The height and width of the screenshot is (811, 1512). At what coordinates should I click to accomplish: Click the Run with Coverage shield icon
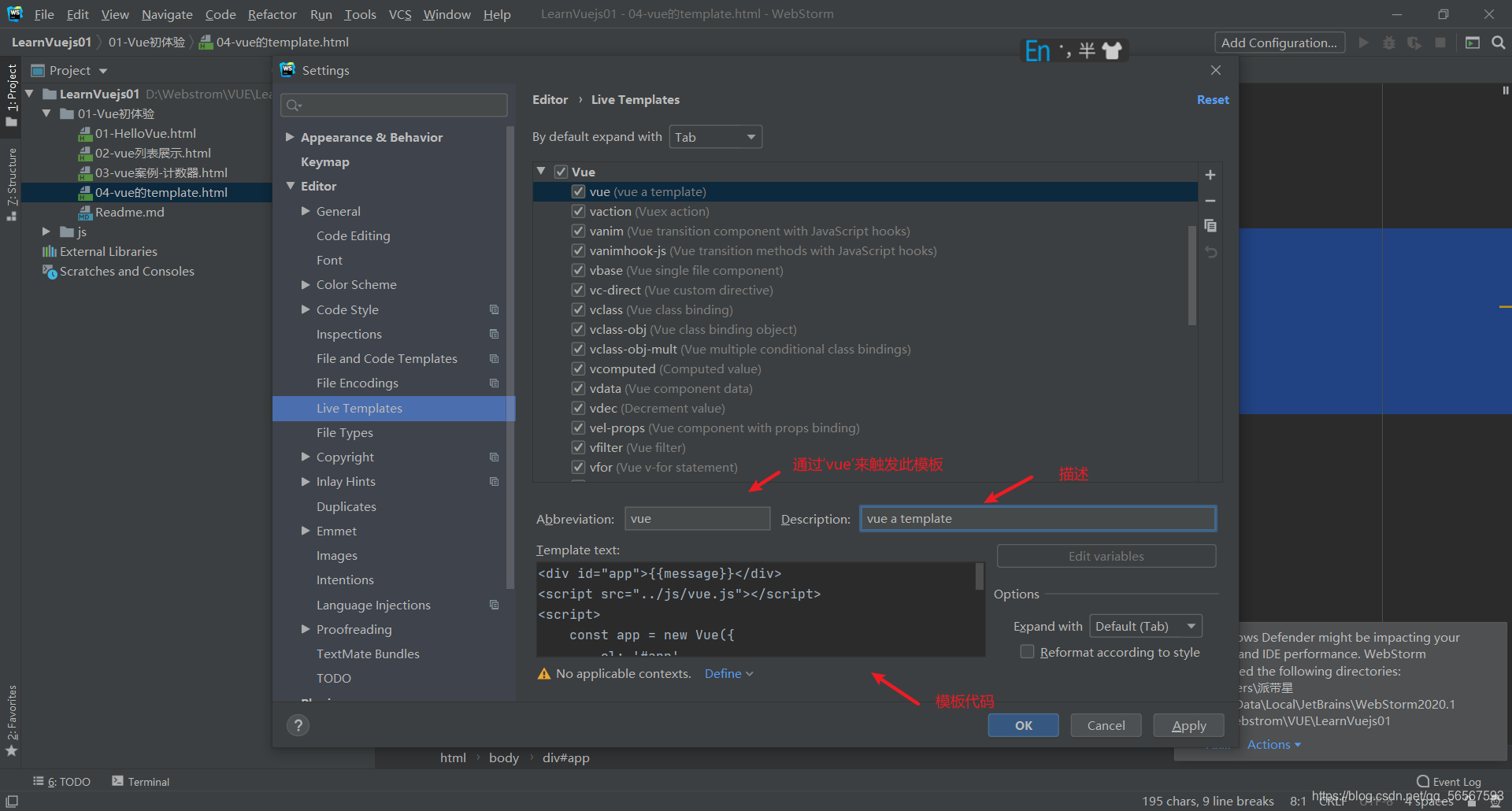(x=1414, y=43)
